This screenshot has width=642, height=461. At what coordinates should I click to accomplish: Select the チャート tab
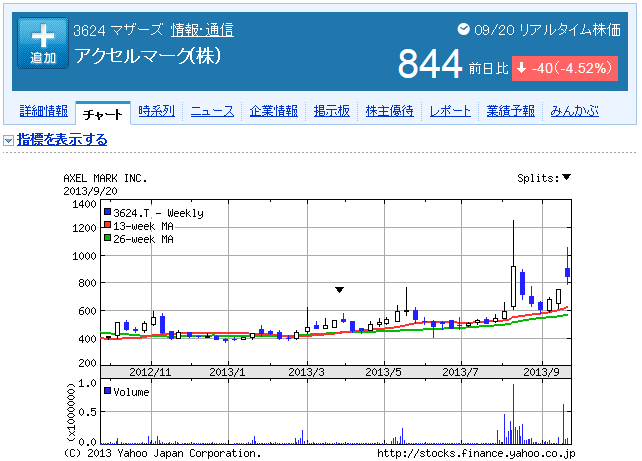click(x=103, y=114)
